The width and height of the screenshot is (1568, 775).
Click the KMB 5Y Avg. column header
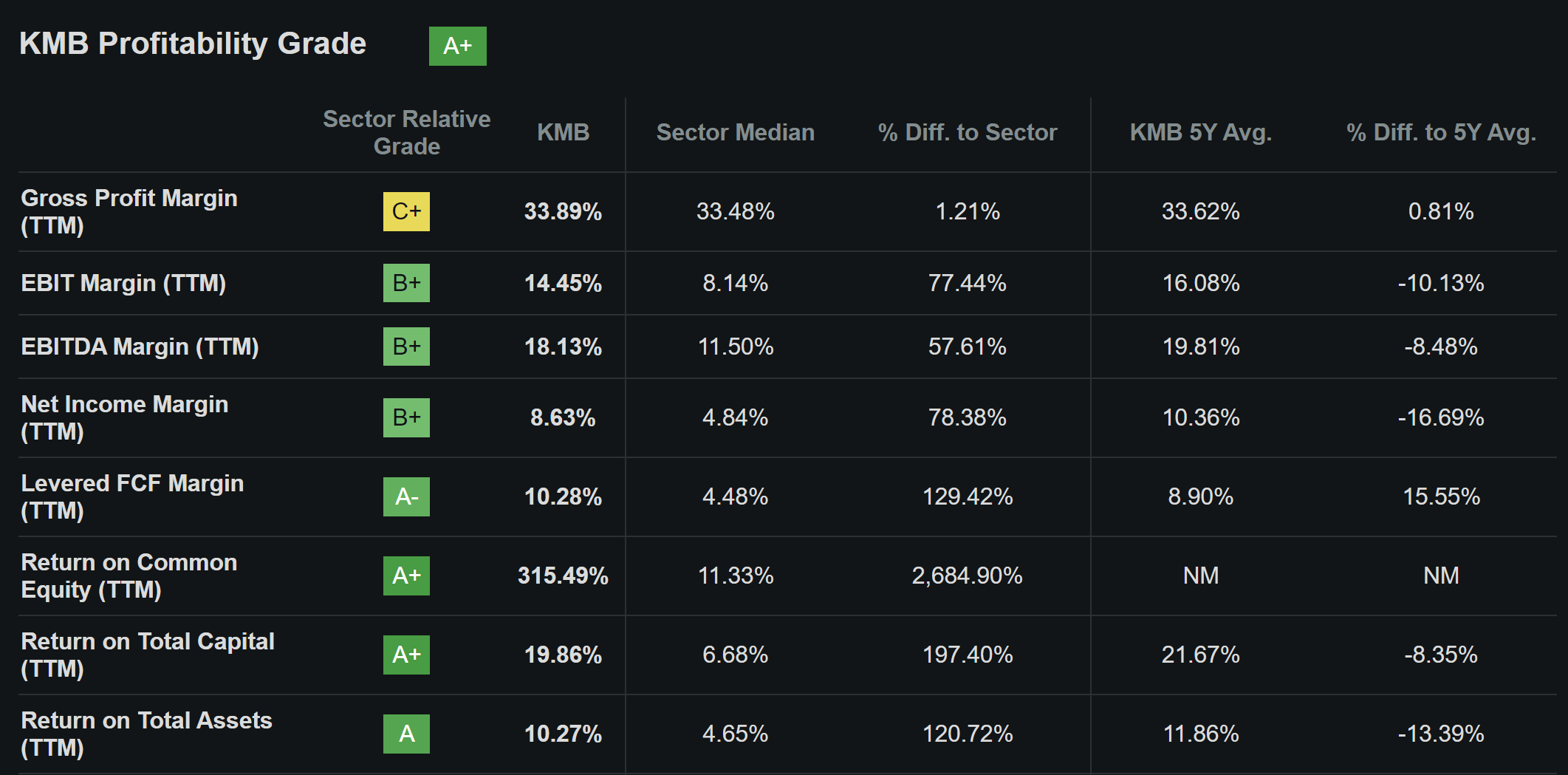coord(1200,132)
